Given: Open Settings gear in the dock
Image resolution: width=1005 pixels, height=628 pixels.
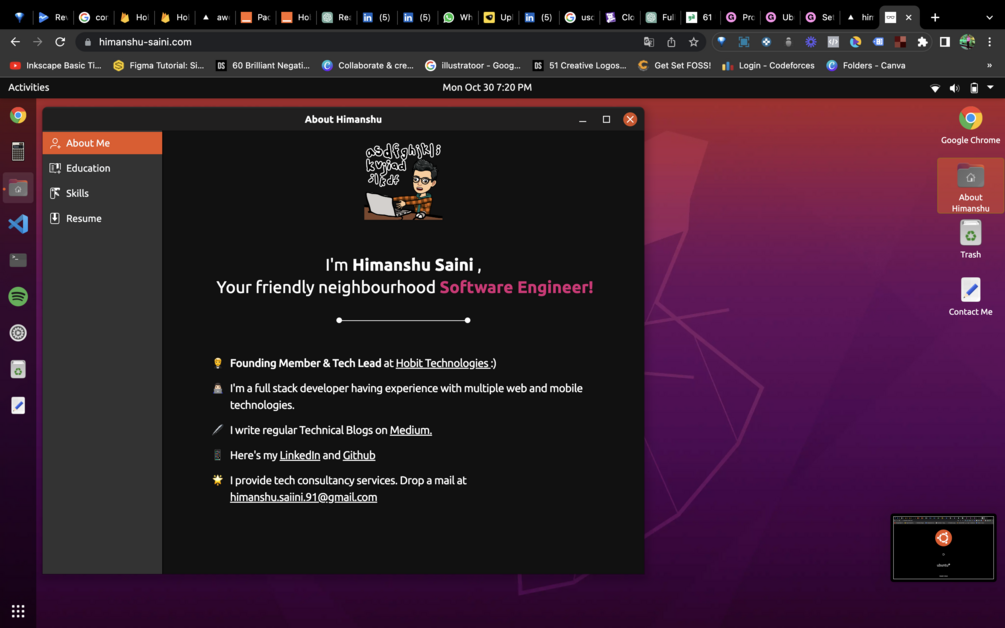Looking at the screenshot, I should tap(18, 333).
